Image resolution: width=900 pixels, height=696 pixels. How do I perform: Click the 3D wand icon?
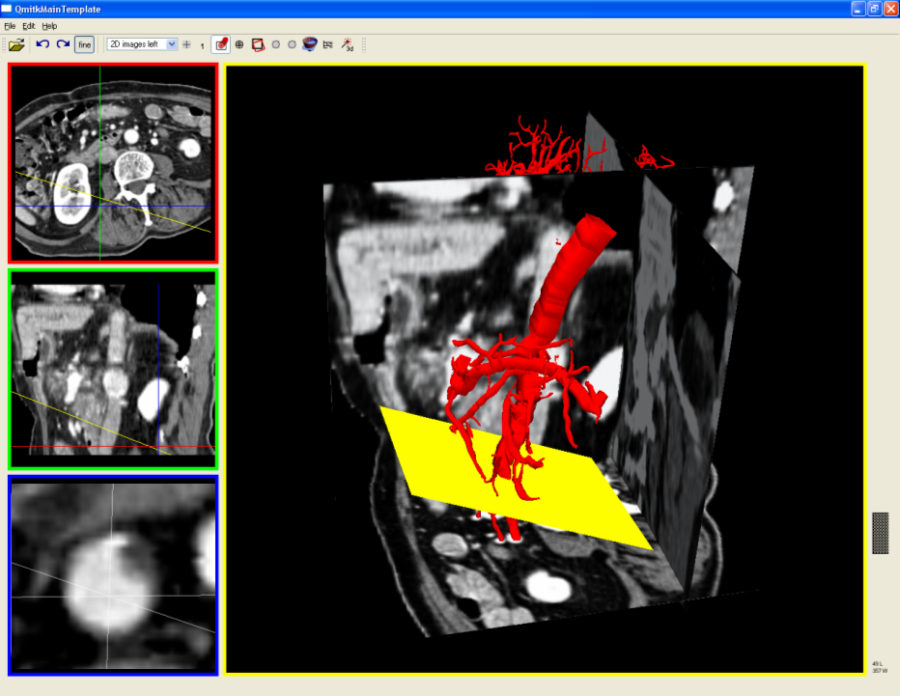coord(348,45)
